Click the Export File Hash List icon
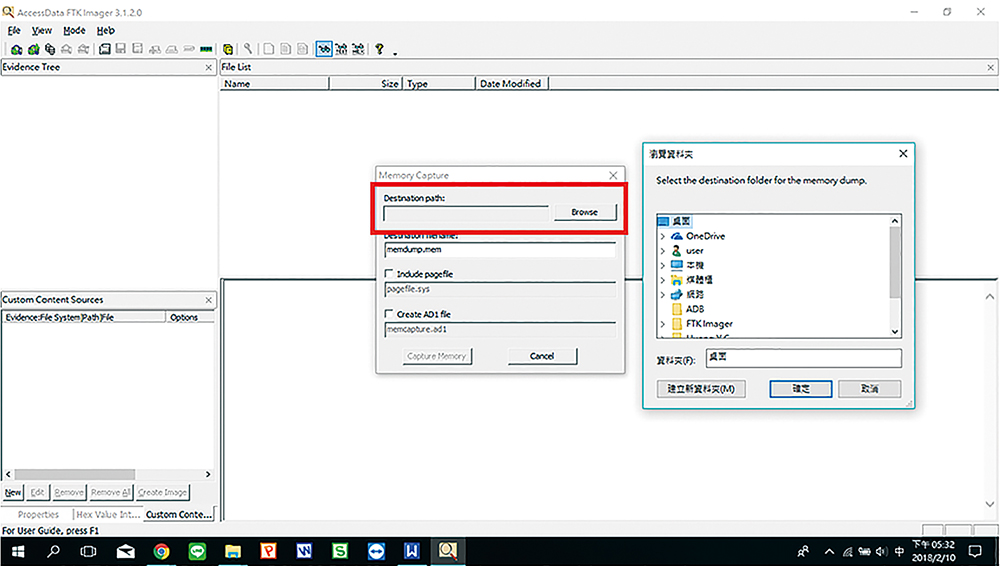1000x566 pixels. [285, 49]
